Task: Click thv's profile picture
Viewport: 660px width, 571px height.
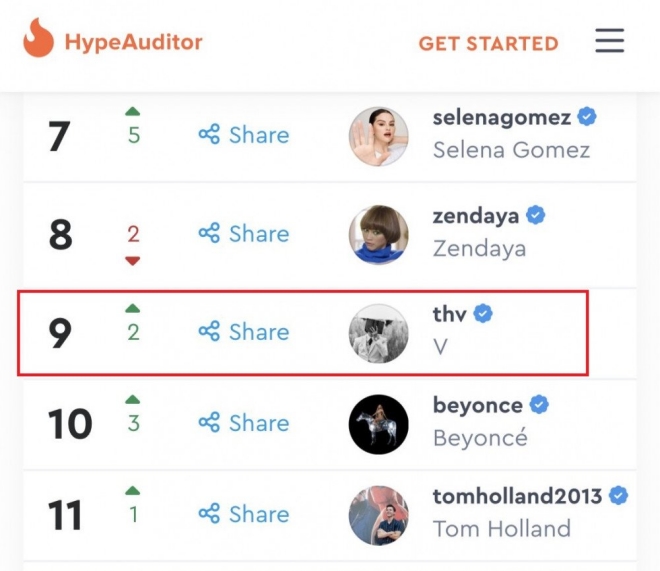Action: pos(378,333)
